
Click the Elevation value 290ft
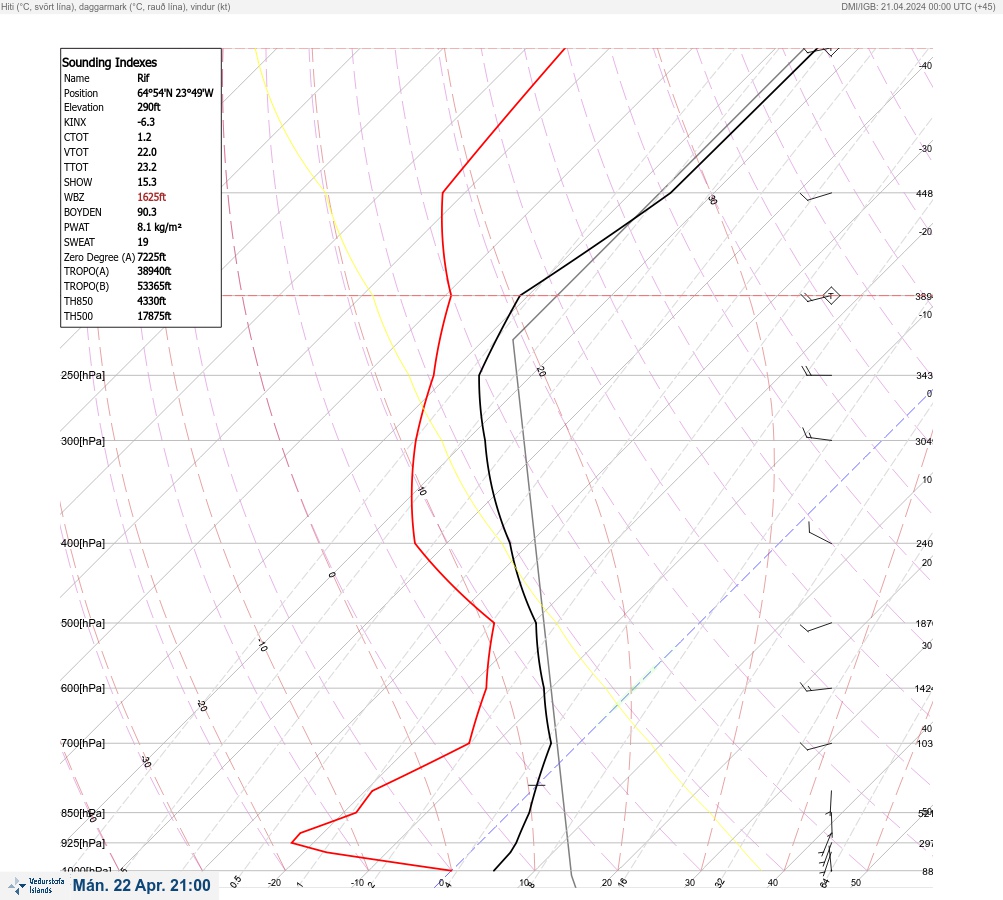coord(148,107)
